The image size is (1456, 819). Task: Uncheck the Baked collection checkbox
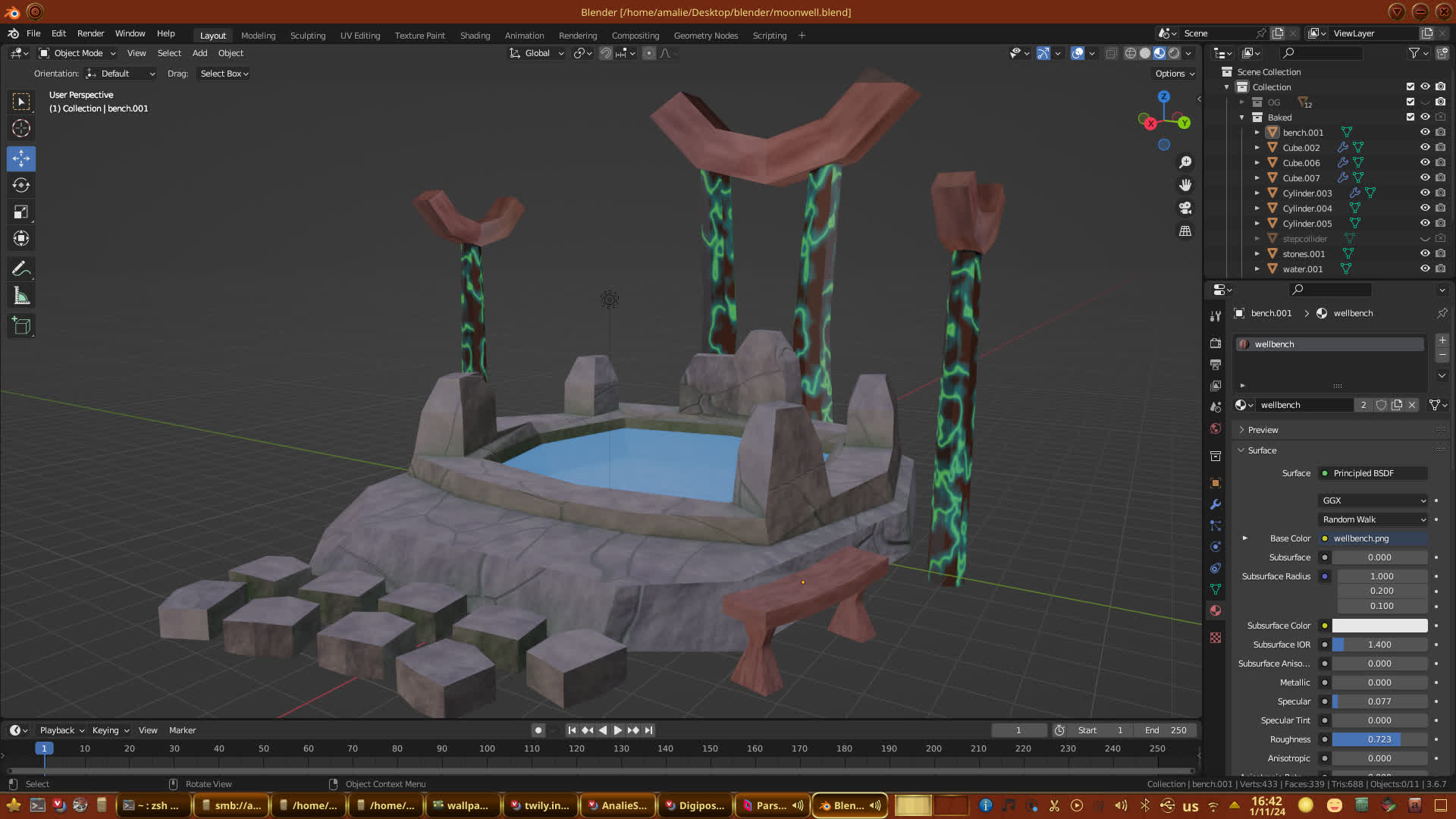pos(1410,117)
